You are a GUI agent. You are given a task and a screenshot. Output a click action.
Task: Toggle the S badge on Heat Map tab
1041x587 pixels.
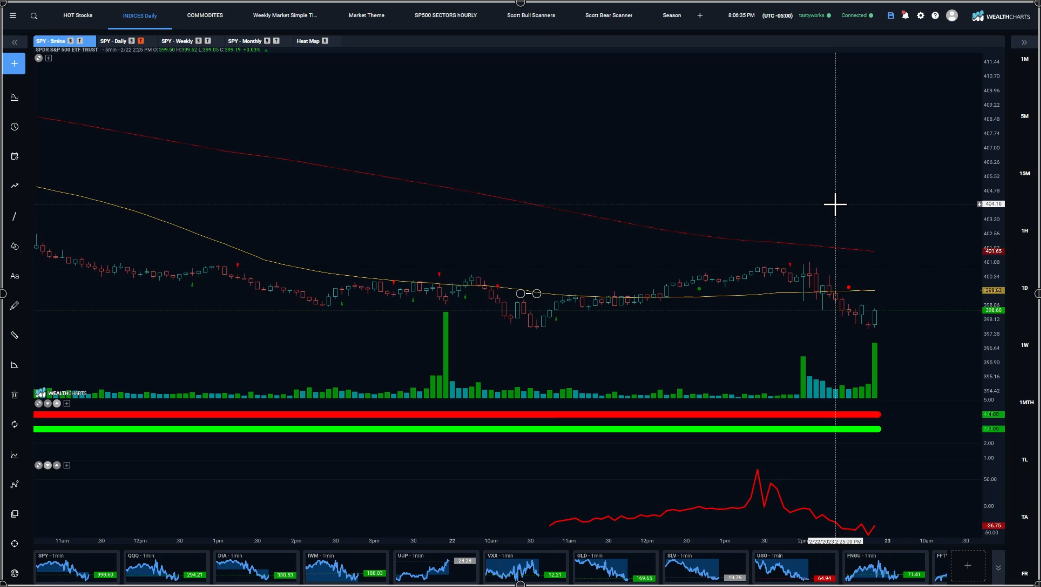pyautogui.click(x=325, y=41)
